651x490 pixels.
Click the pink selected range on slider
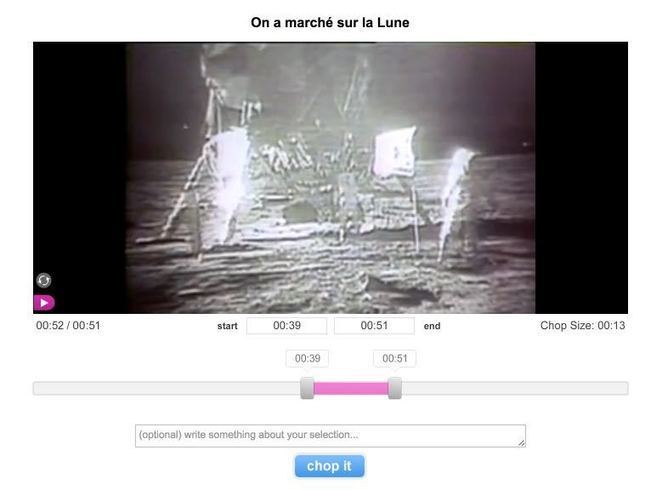(x=351, y=389)
